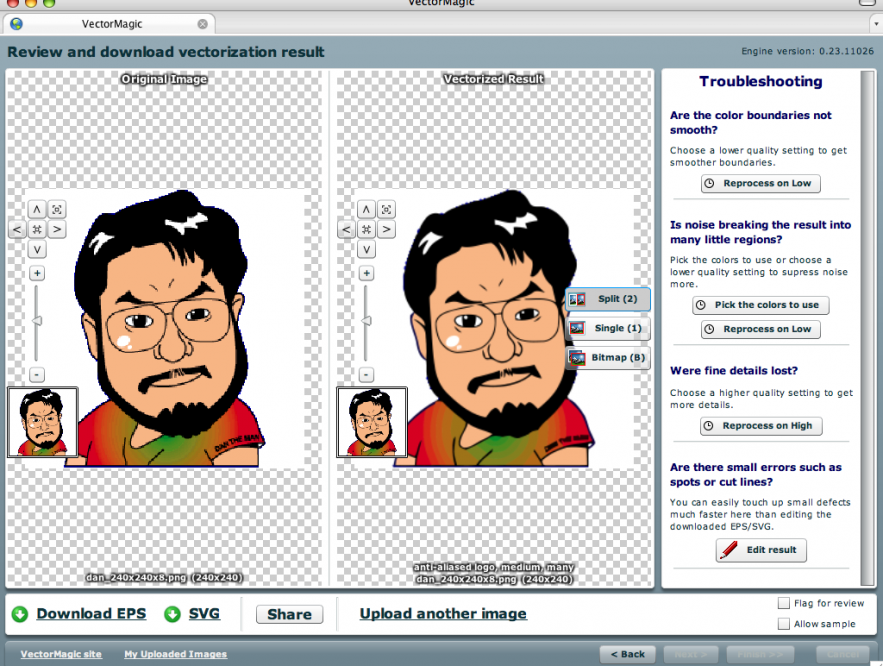Switch to Single (1) view mode
Screen dimensions: 883x666
click(x=608, y=328)
